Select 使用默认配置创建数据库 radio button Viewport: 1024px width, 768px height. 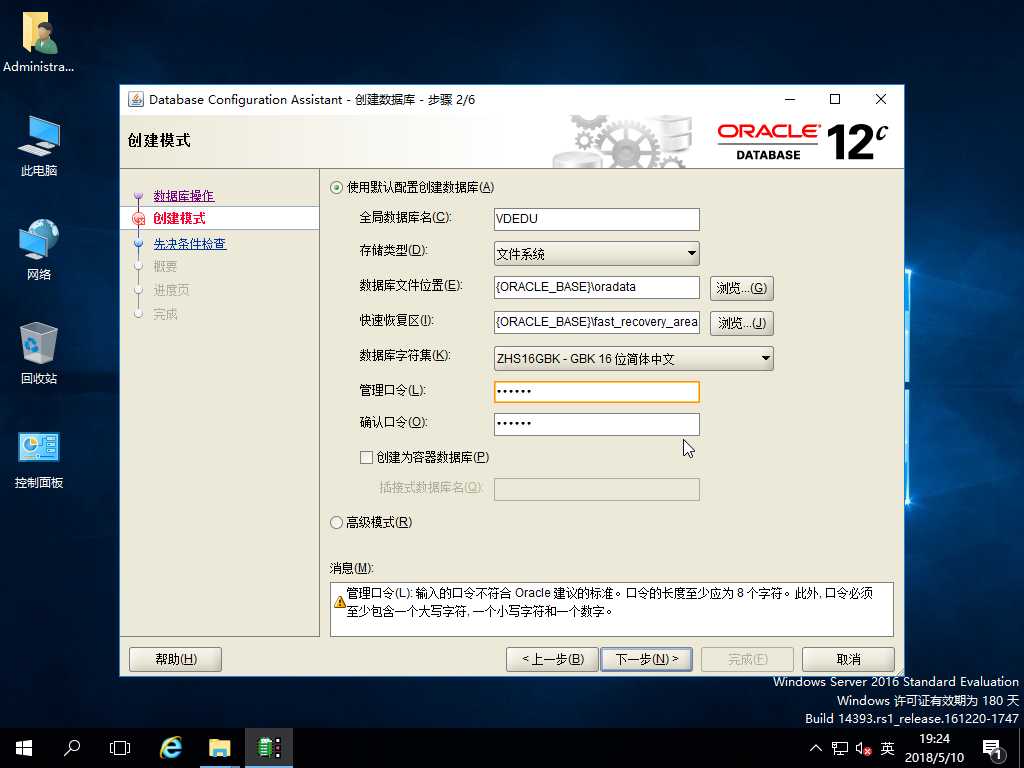pyautogui.click(x=336, y=187)
